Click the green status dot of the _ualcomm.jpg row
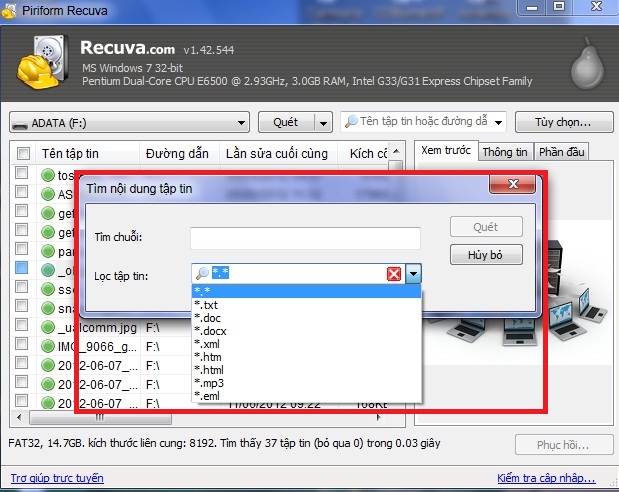The width and height of the screenshot is (619, 492). (x=48, y=327)
